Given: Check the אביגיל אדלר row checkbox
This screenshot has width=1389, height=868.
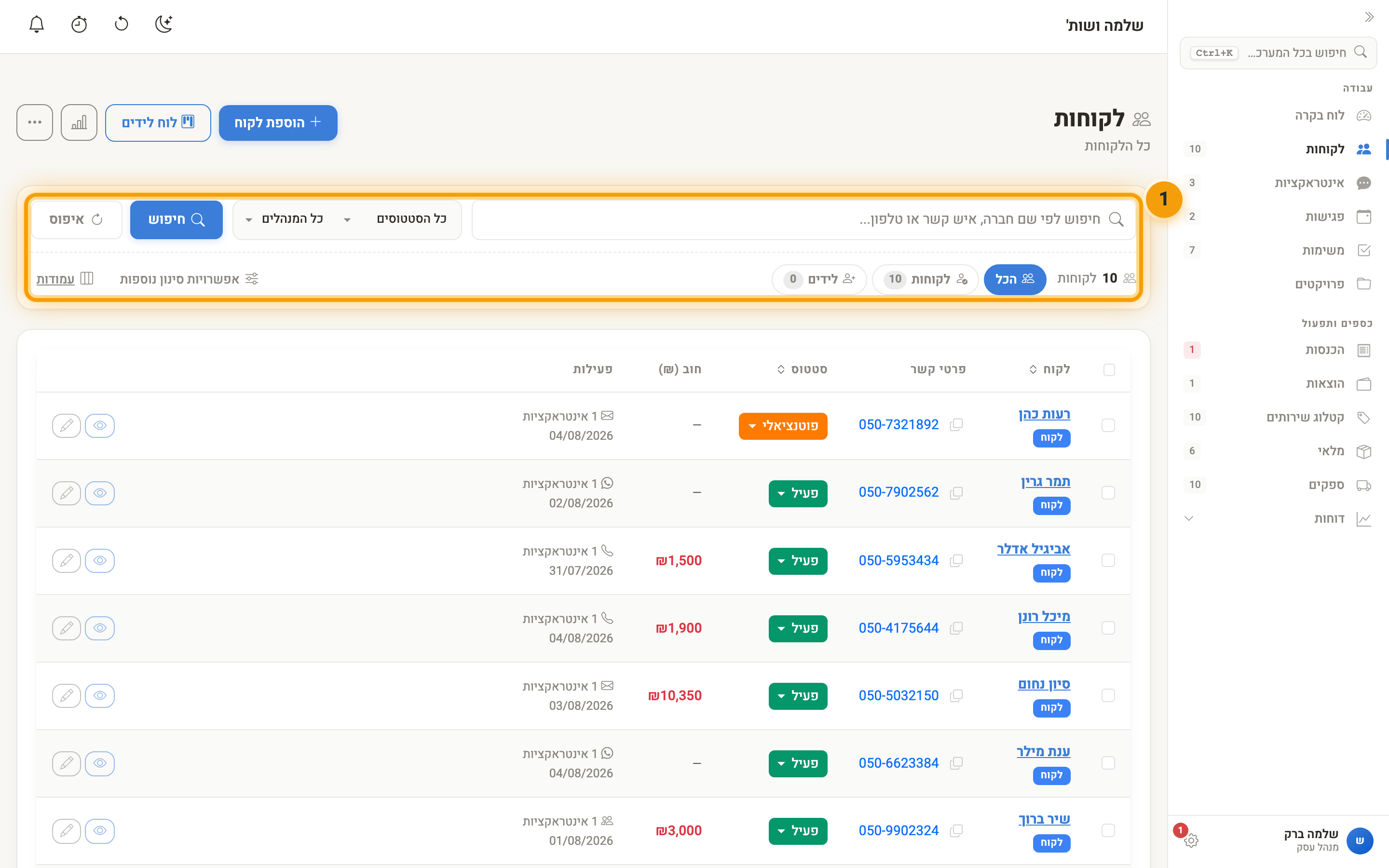Looking at the screenshot, I should pos(1108,560).
